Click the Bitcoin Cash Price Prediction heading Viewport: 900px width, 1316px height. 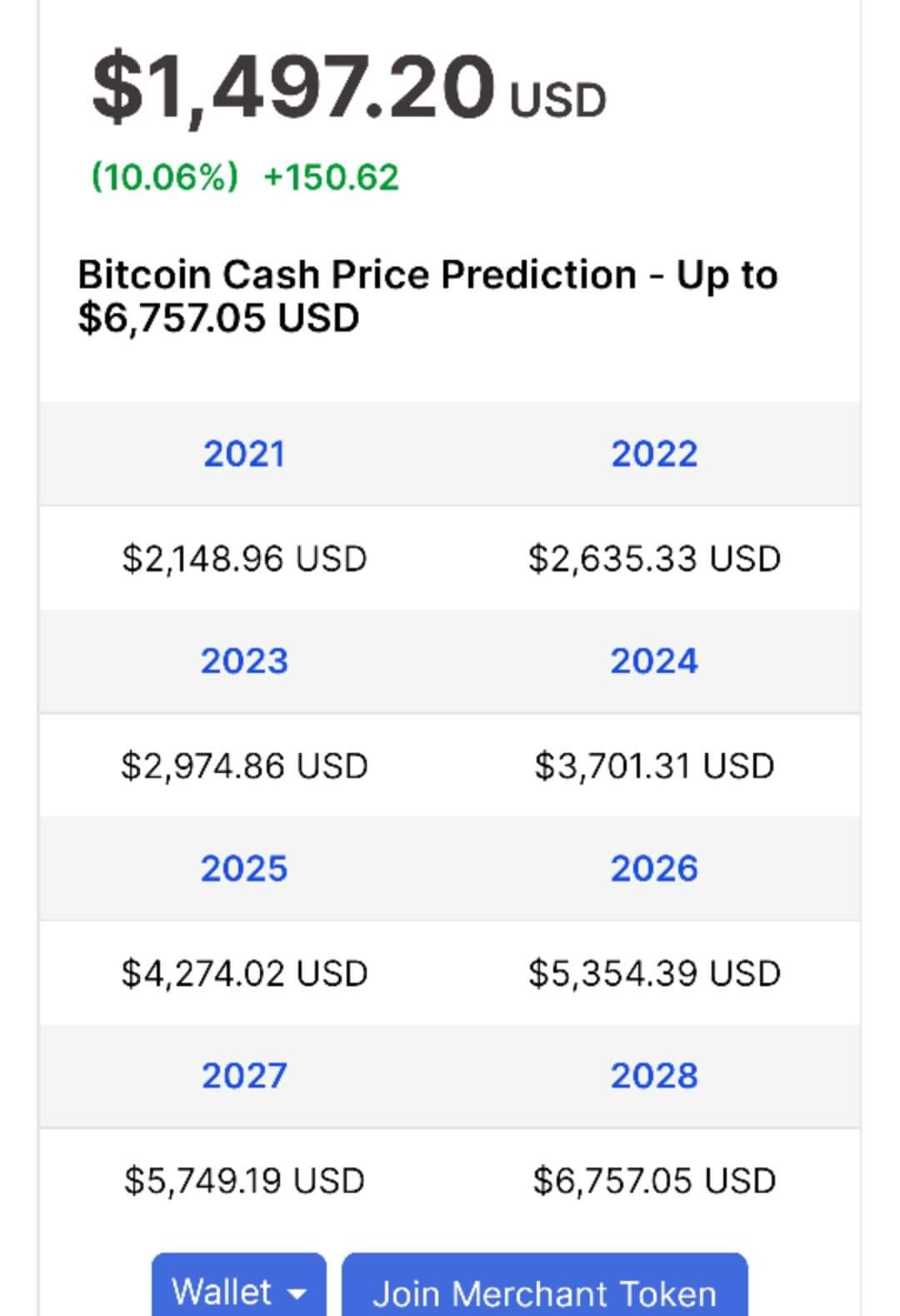[427, 296]
